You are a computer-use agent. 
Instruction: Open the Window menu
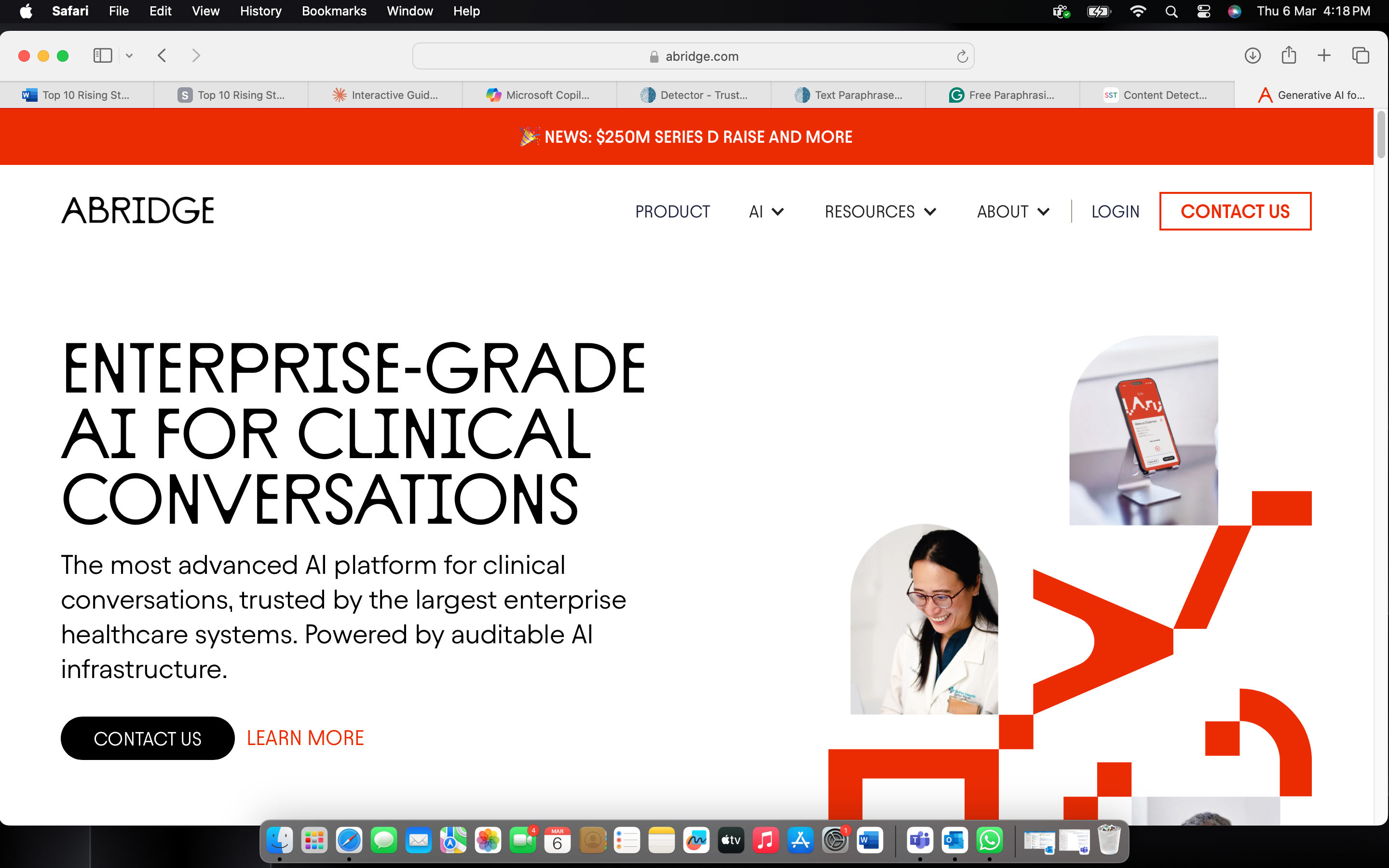(409, 11)
